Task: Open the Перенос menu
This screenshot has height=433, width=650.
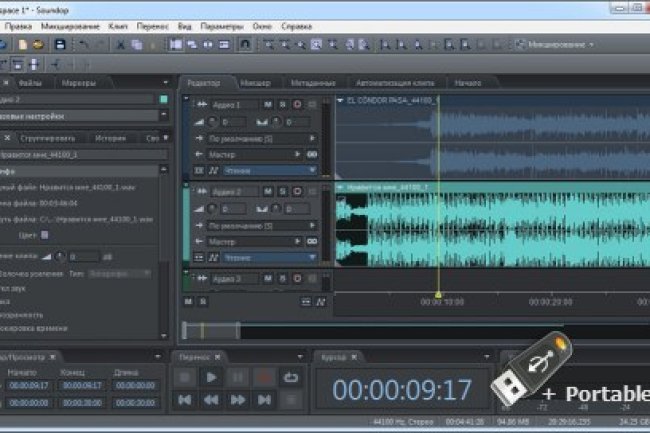Action: pos(153,26)
